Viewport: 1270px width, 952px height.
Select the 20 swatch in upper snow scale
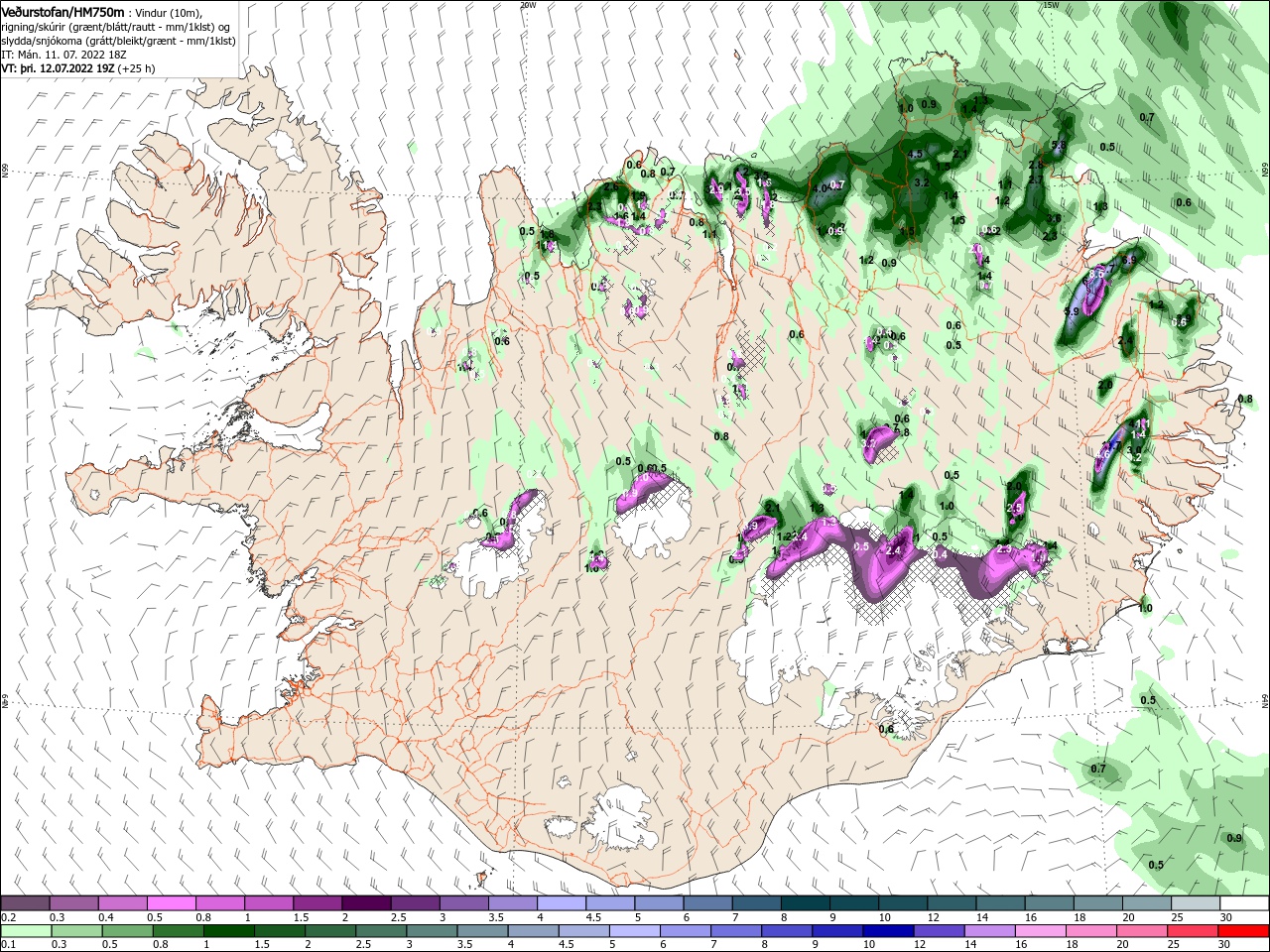click(1145, 903)
